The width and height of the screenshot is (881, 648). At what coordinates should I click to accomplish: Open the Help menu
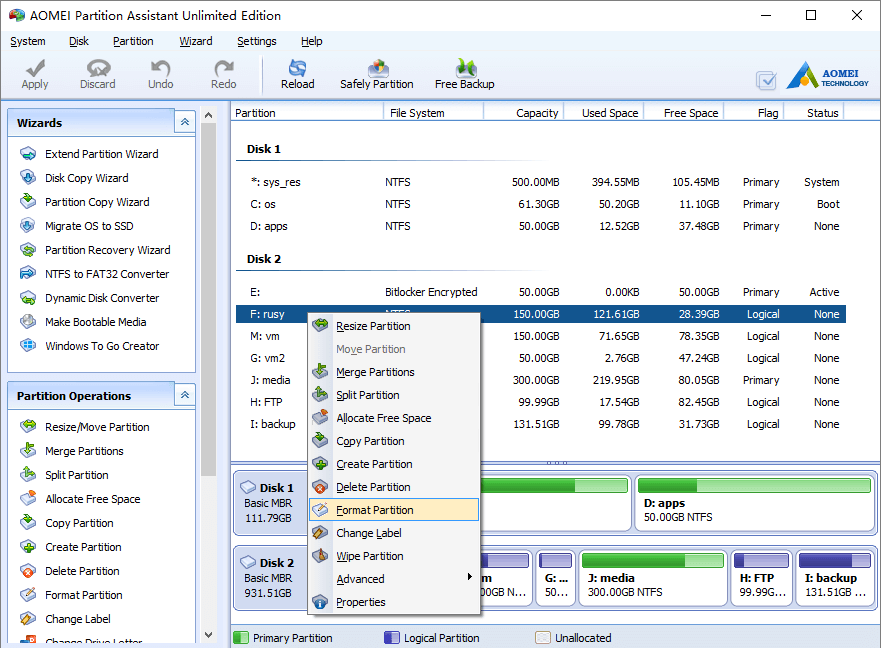(311, 41)
